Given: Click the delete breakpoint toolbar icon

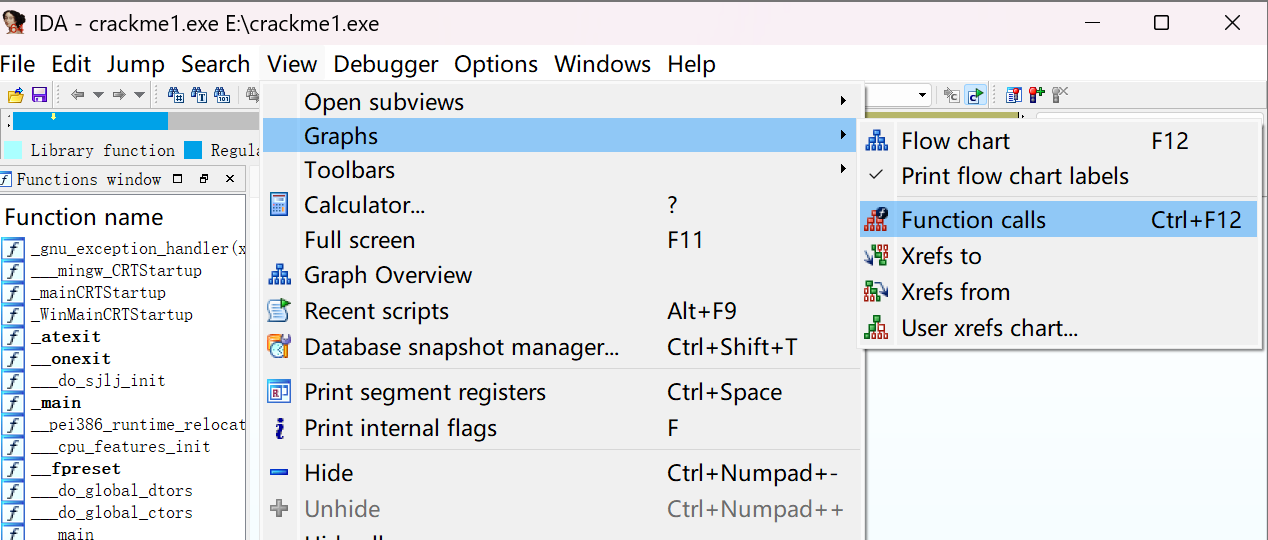Looking at the screenshot, I should [1060, 95].
